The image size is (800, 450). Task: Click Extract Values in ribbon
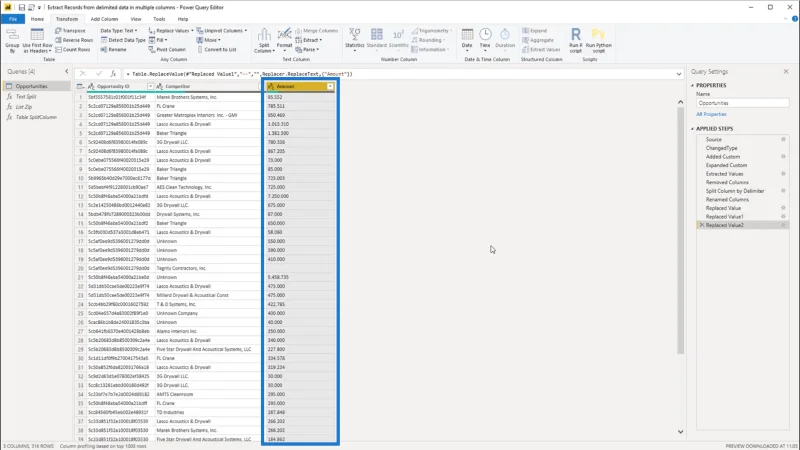tap(541, 49)
